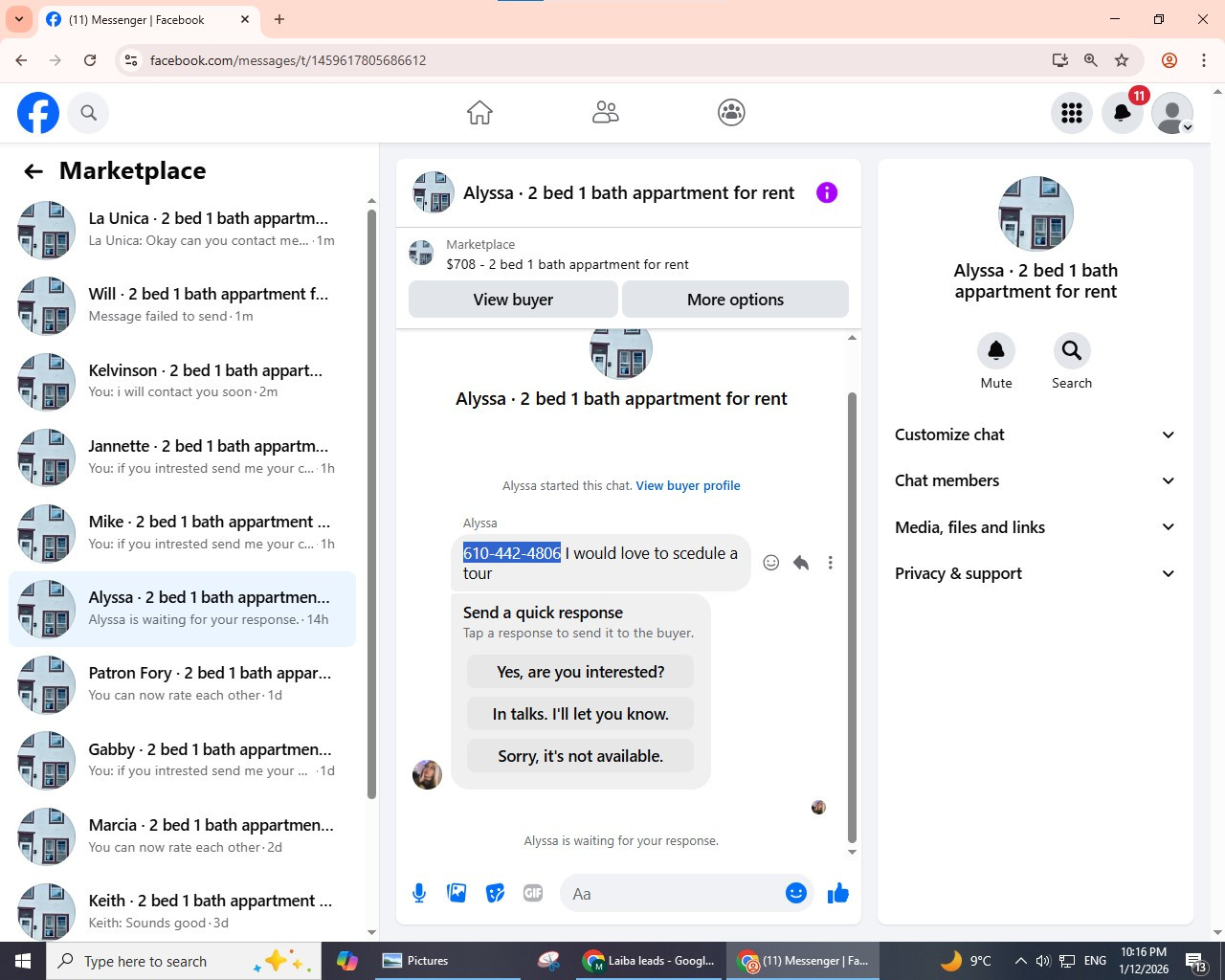Open Marcia conversation
1225x980 pixels.
[182, 835]
